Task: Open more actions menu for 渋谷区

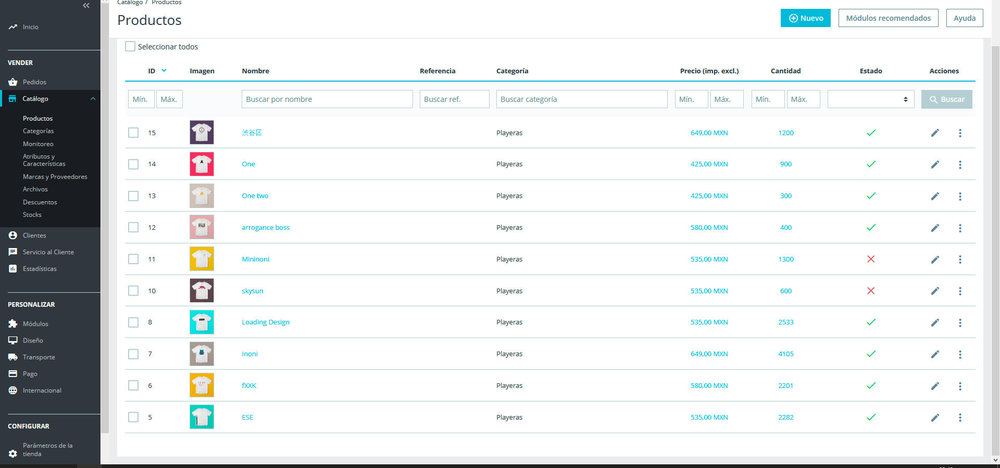Action: coord(960,133)
